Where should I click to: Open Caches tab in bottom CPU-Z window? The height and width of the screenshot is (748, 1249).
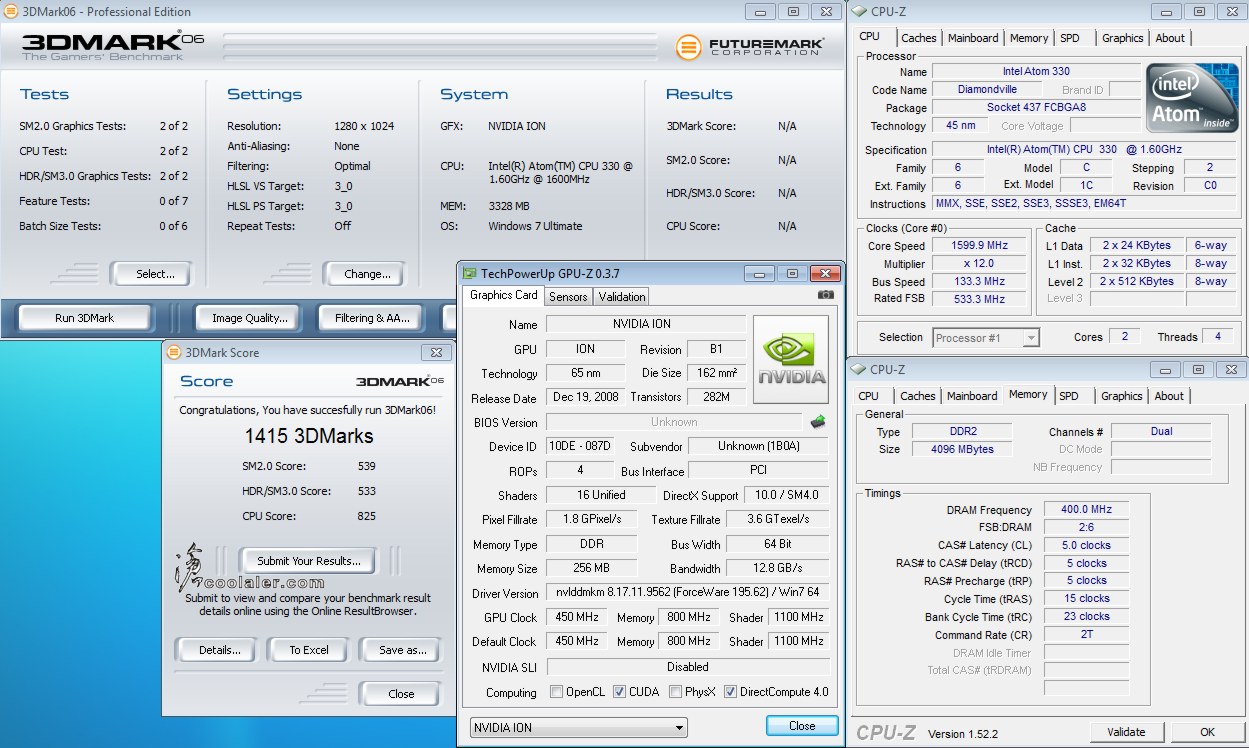tap(918, 396)
